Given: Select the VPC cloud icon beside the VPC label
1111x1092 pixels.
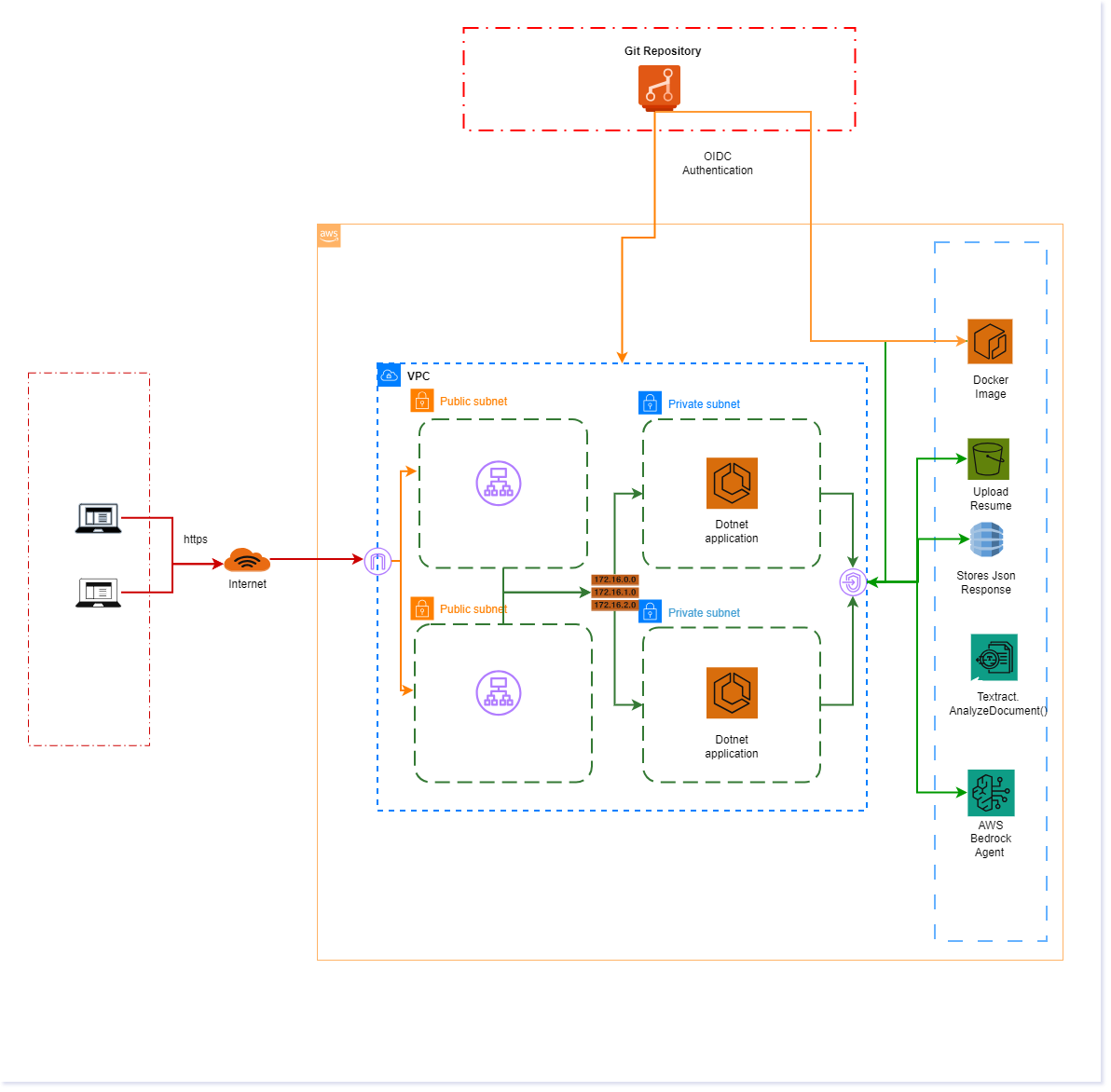Looking at the screenshot, I should 390,374.
